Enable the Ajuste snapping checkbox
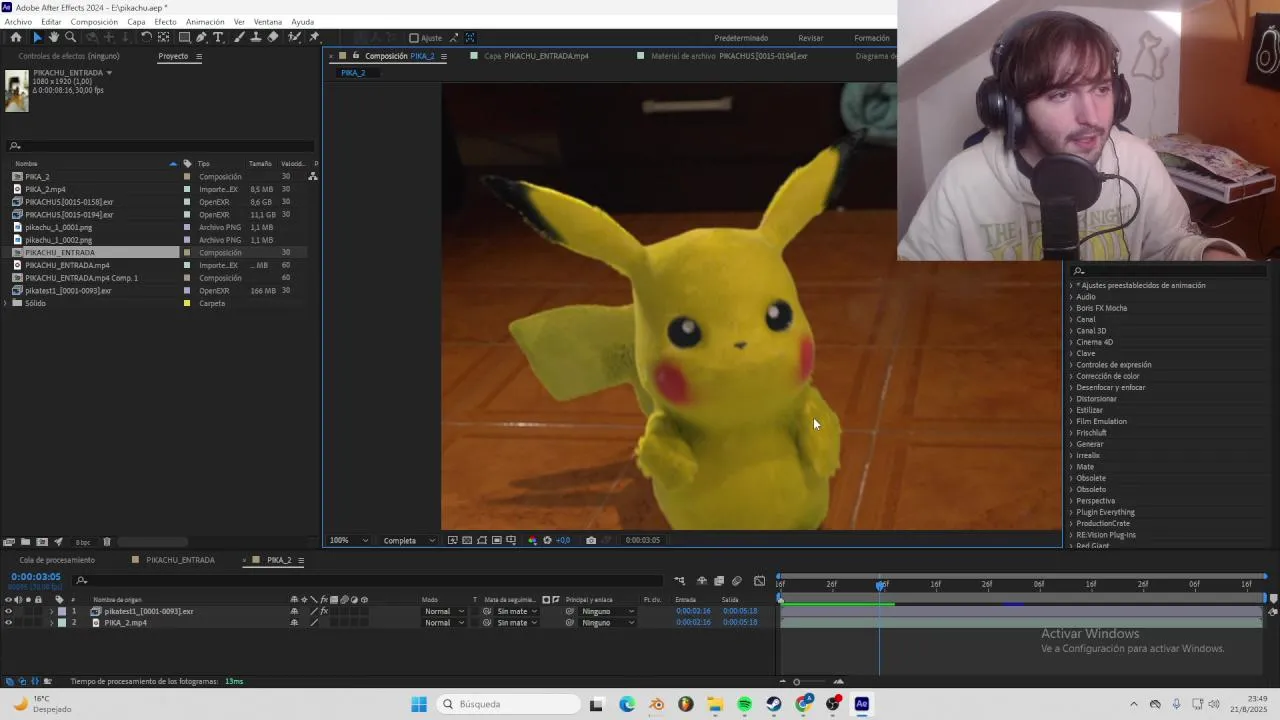 click(x=414, y=38)
